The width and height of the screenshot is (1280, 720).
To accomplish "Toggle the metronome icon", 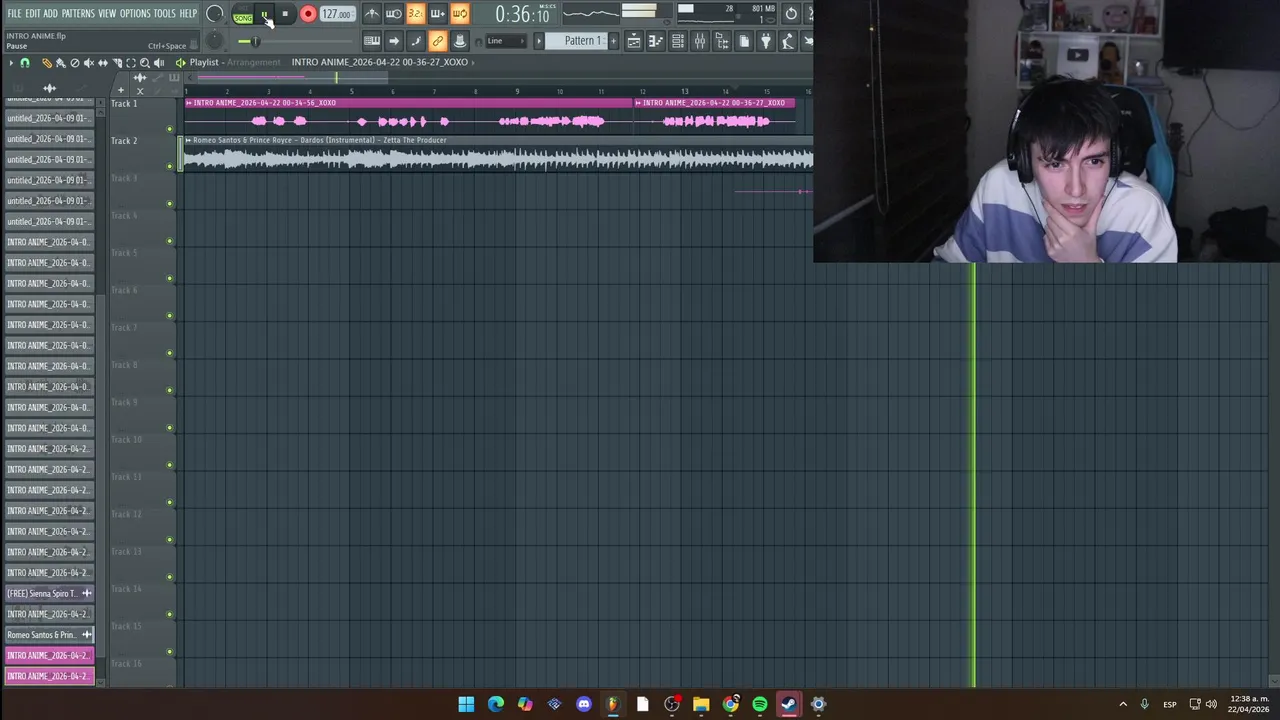I will tap(371, 13).
